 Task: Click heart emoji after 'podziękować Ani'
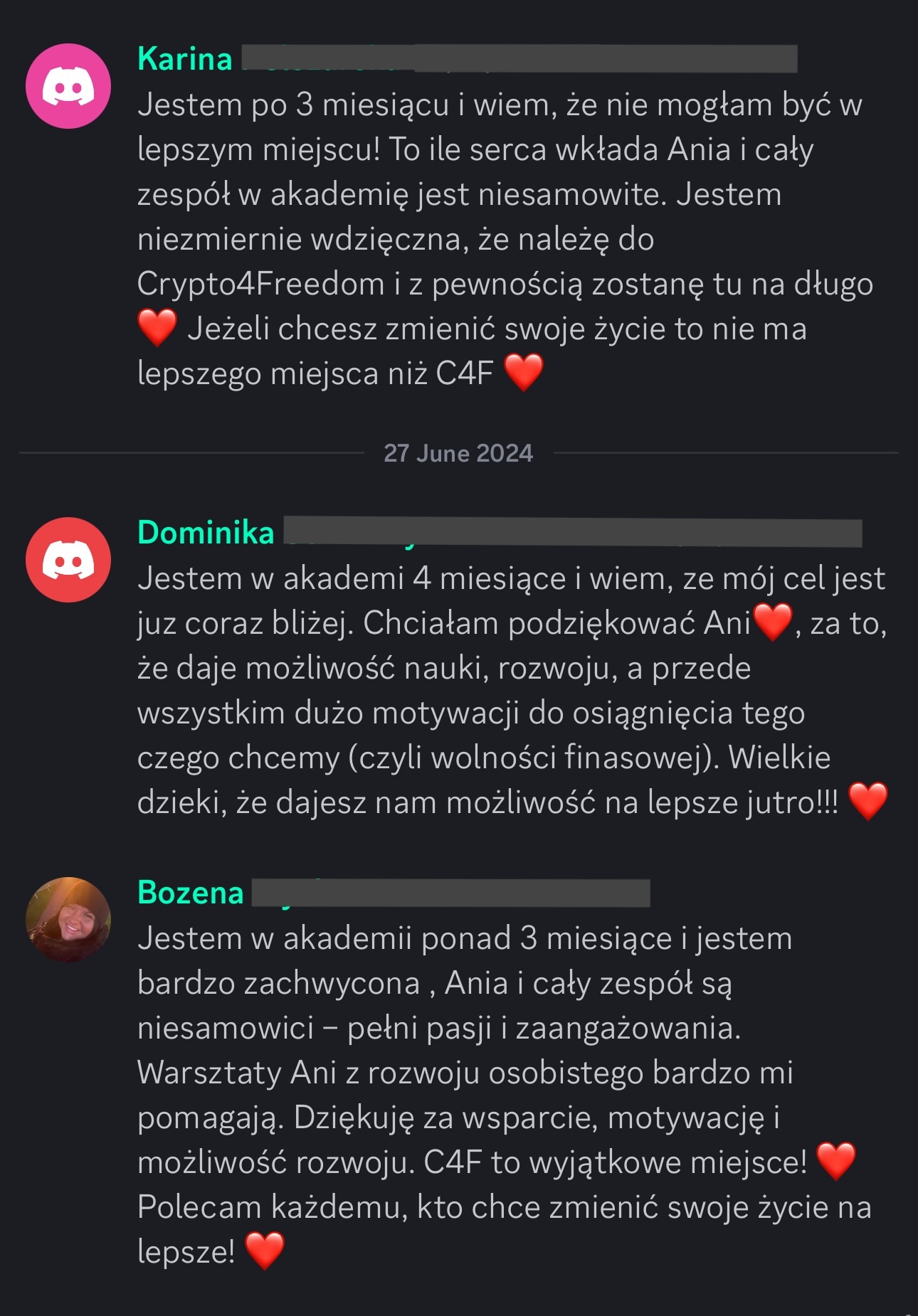(773, 622)
